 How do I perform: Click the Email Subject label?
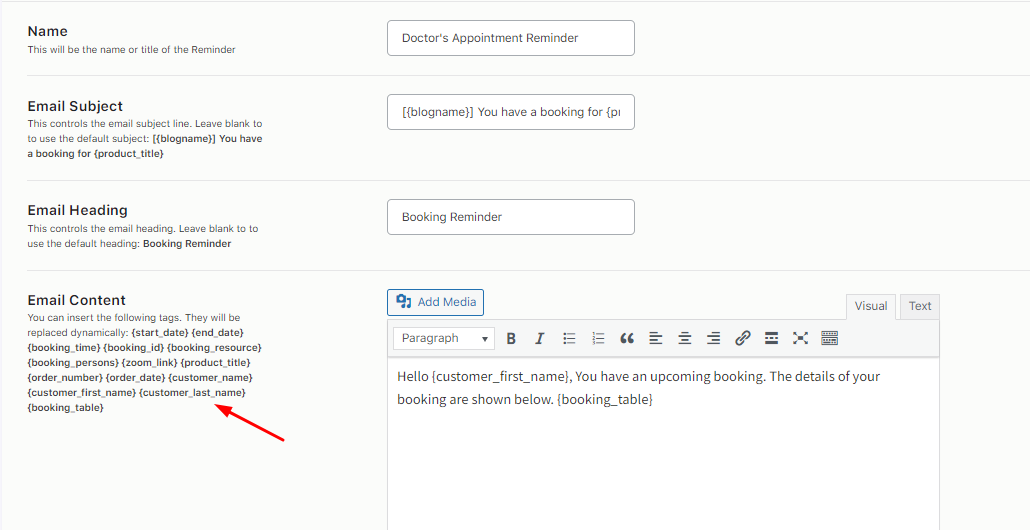75,106
